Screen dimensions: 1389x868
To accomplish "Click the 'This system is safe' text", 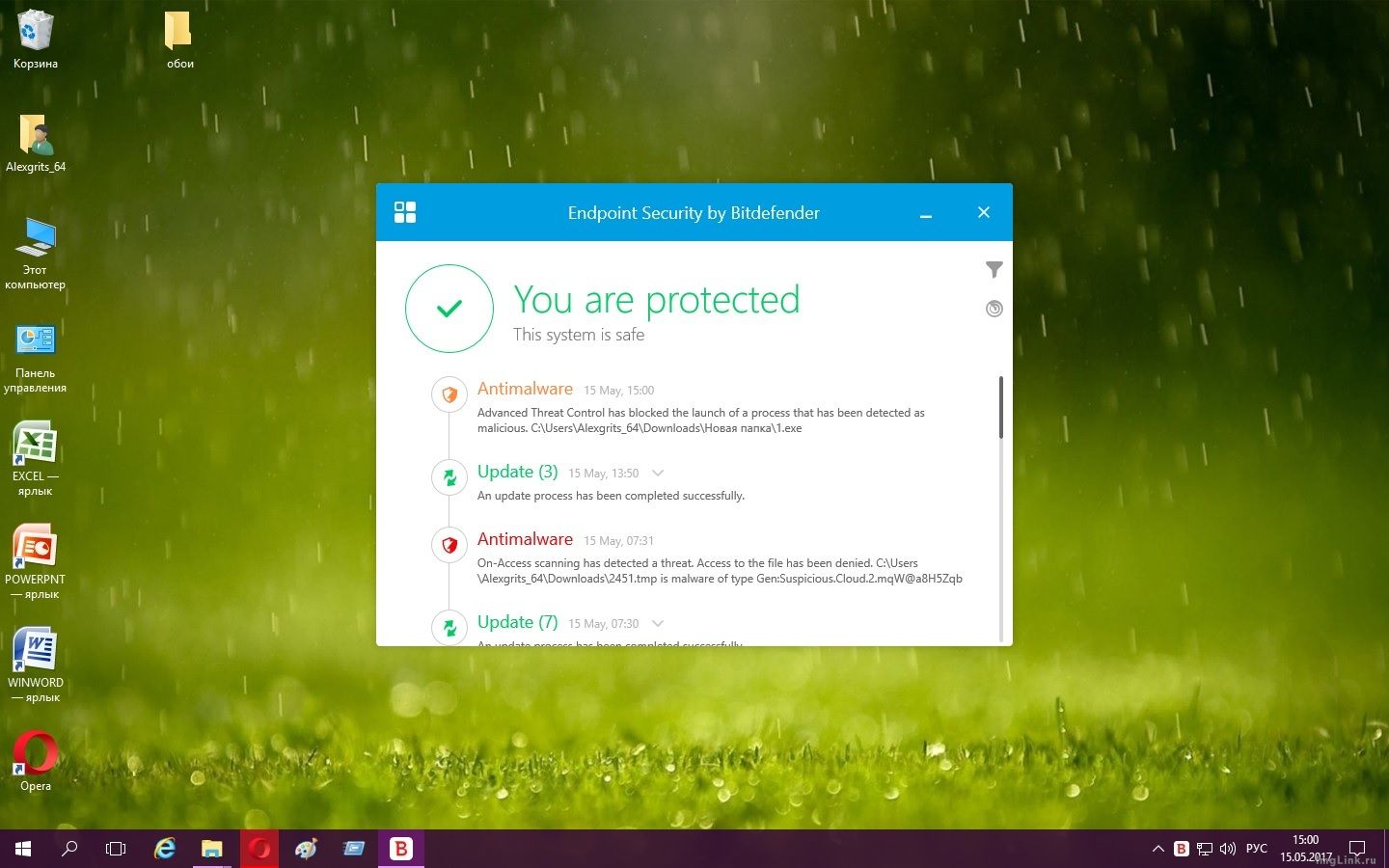I will click(579, 335).
